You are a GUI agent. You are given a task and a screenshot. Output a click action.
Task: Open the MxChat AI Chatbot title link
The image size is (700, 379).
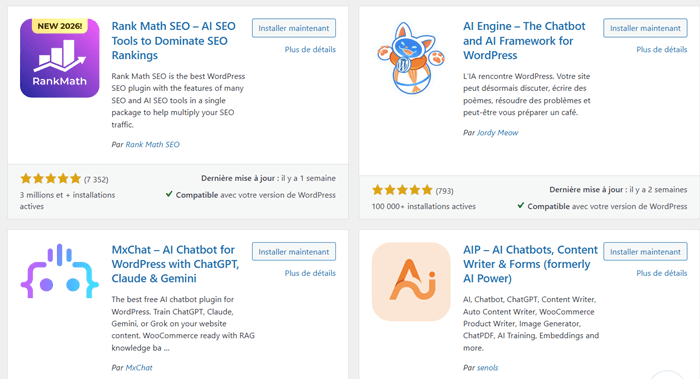coord(175,264)
